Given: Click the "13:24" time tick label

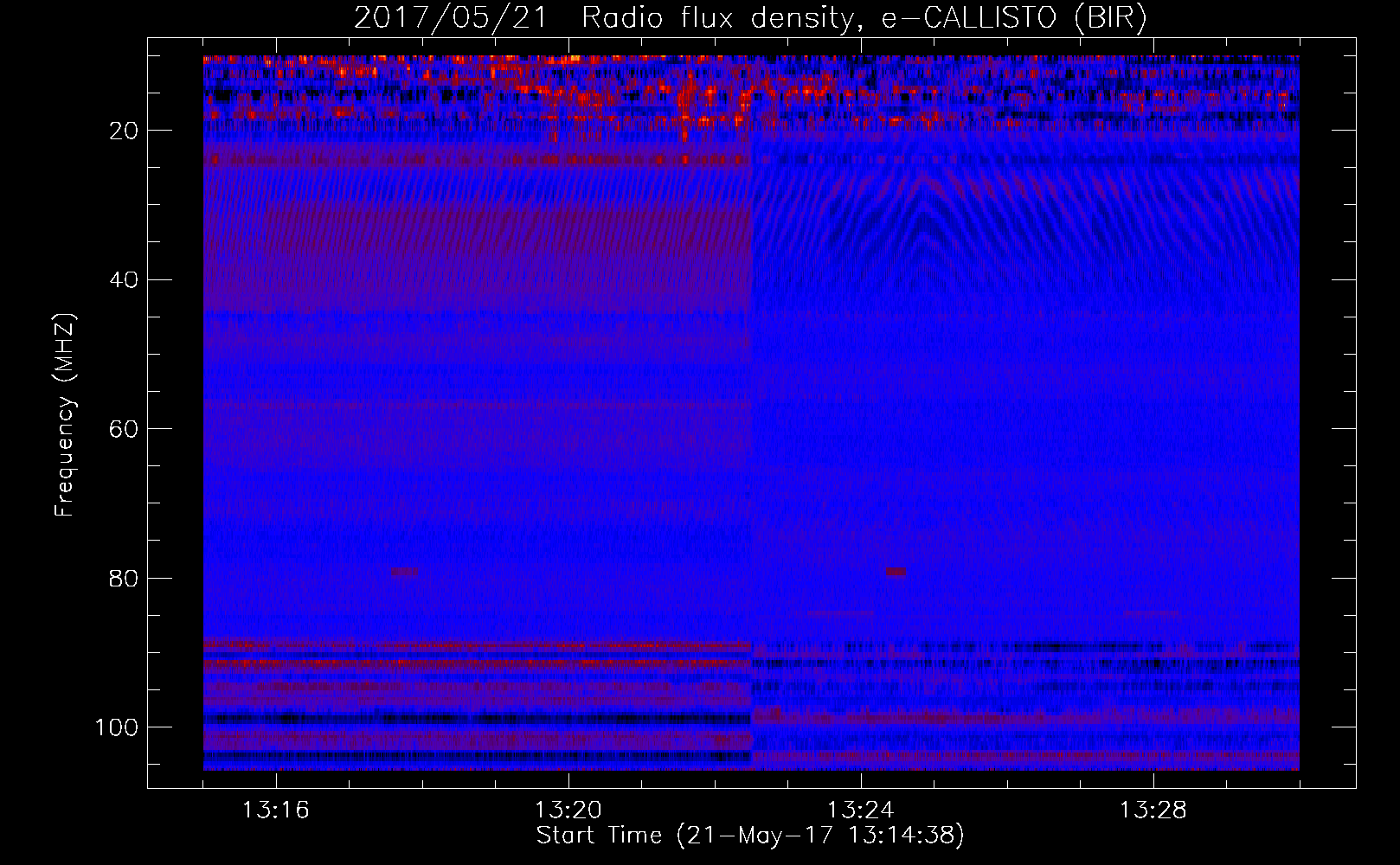Looking at the screenshot, I should click(861, 811).
